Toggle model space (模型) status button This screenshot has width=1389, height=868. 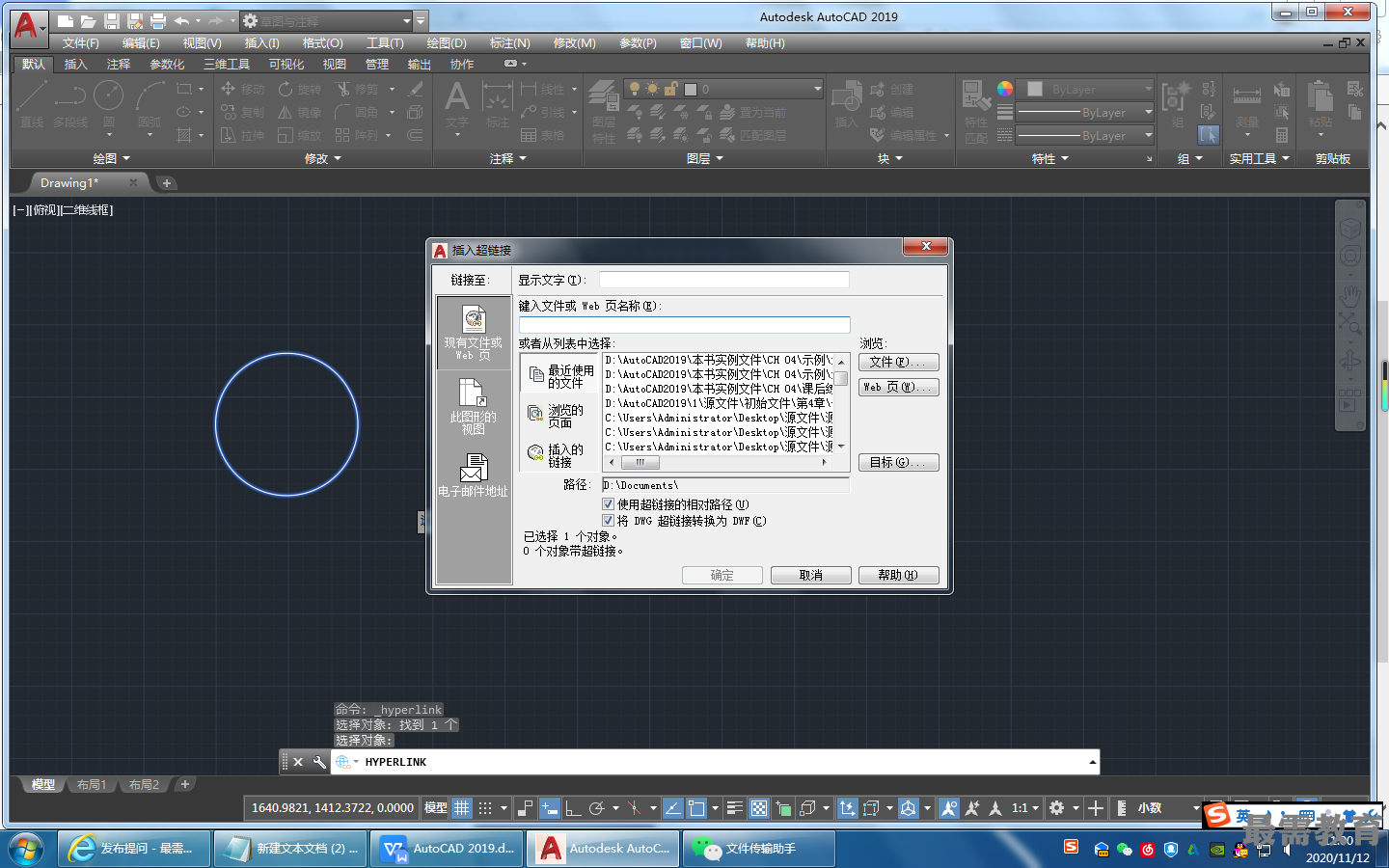pos(436,808)
